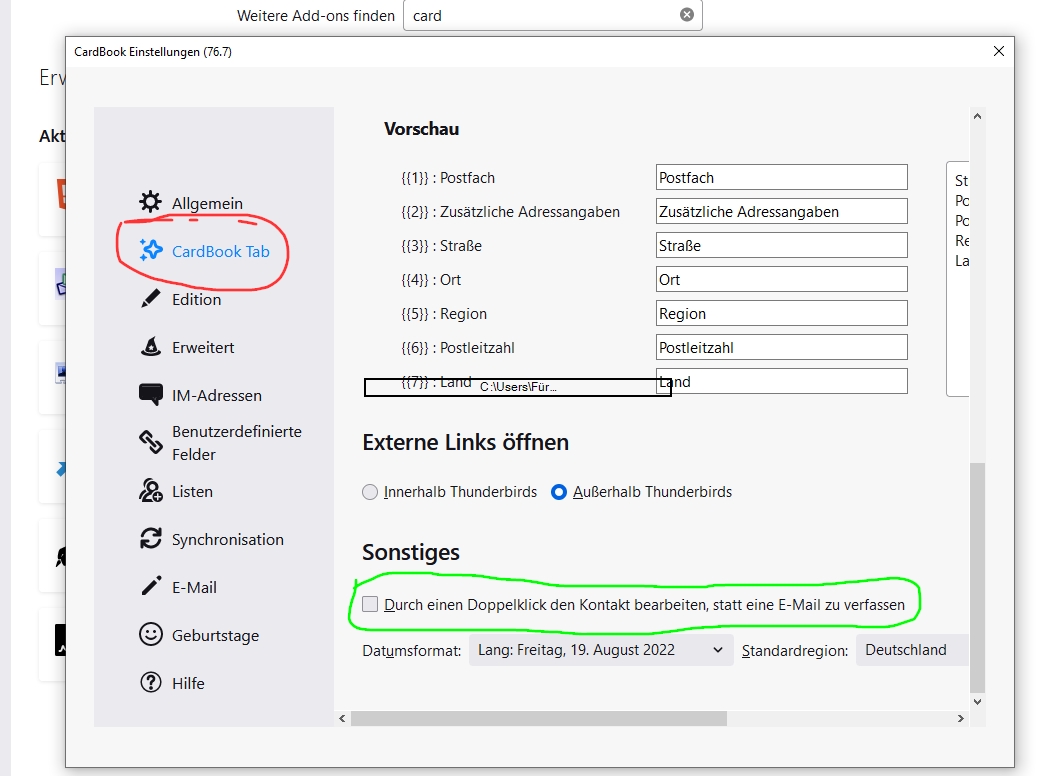Click the {{6}} : Postleitzahl label
1039x776 pixels.
click(x=458, y=347)
